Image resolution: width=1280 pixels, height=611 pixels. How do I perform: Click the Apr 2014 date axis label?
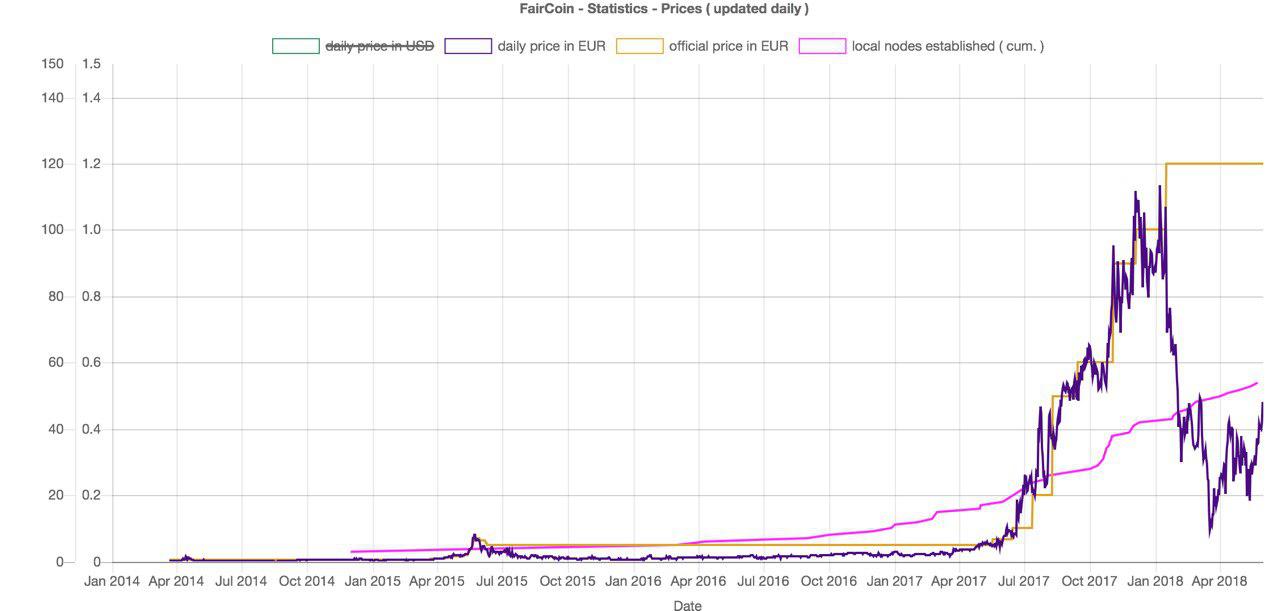pyautogui.click(x=176, y=581)
